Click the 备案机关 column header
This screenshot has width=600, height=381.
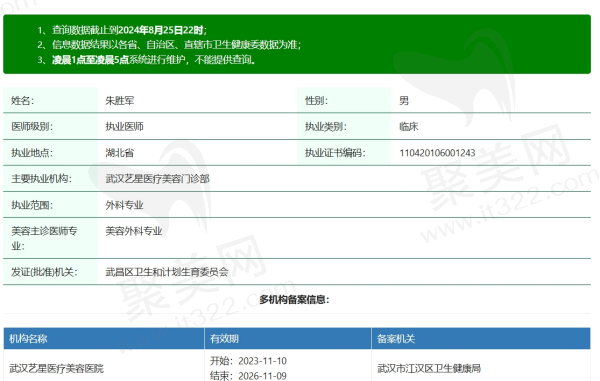click(x=396, y=339)
